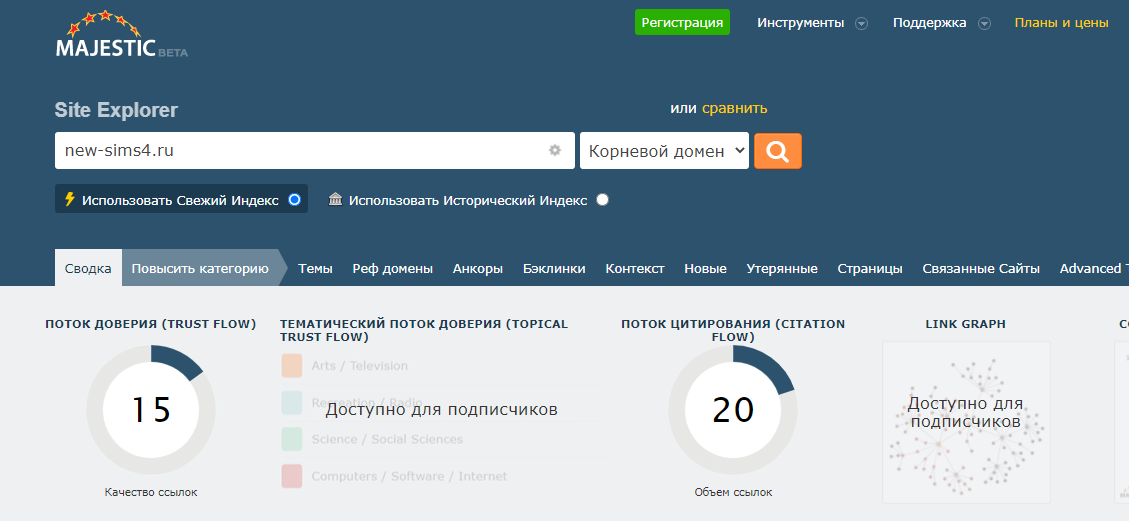Viewport: 1129px width, 527px height.
Task: Click the lightning bolt Fresh Index icon
Action: [x=70, y=199]
